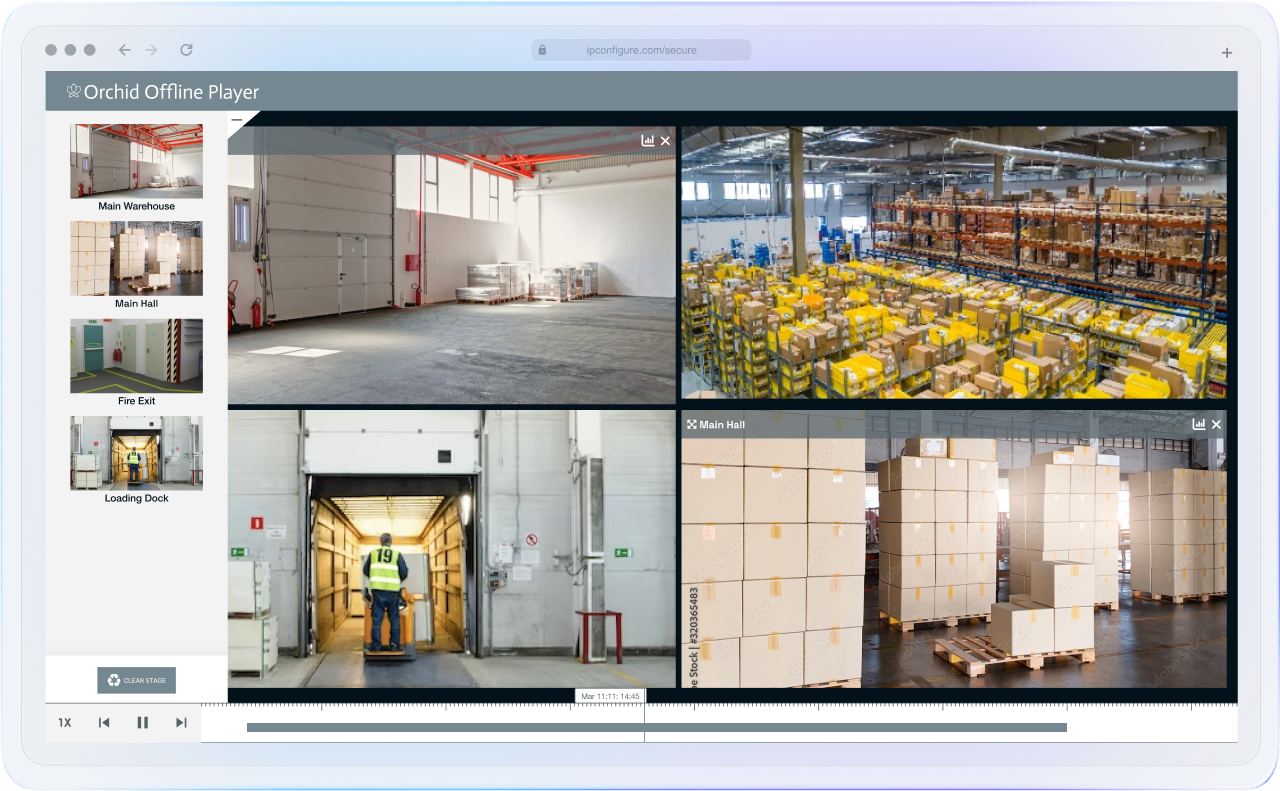
Task: Add the Fire Exit camera thumbnail
Action: (136, 356)
